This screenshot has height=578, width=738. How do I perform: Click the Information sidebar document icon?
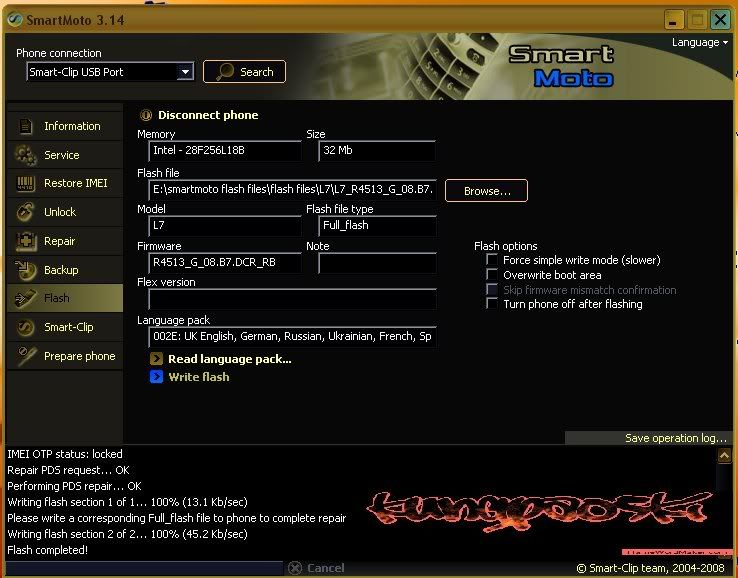pyautogui.click(x=25, y=126)
